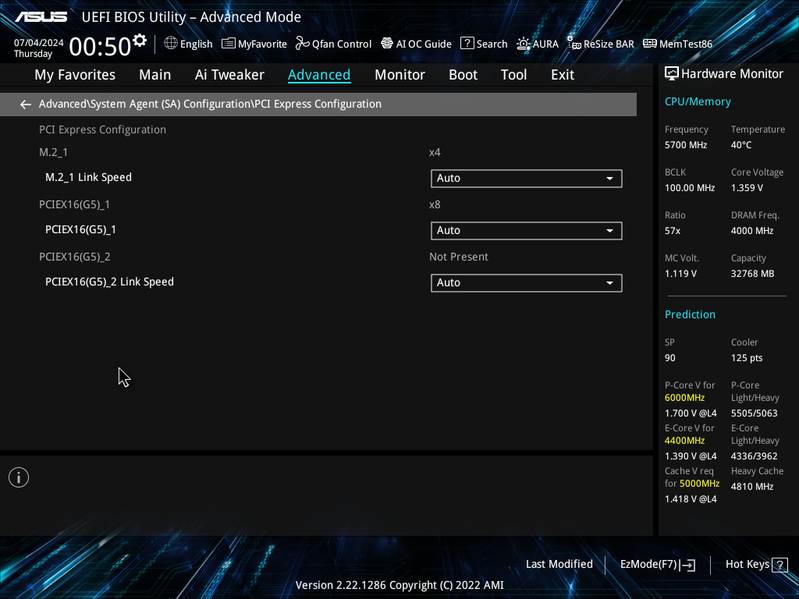The width and height of the screenshot is (799, 599).
Task: Click the 5000MHz cache prediction value
Action: point(699,483)
